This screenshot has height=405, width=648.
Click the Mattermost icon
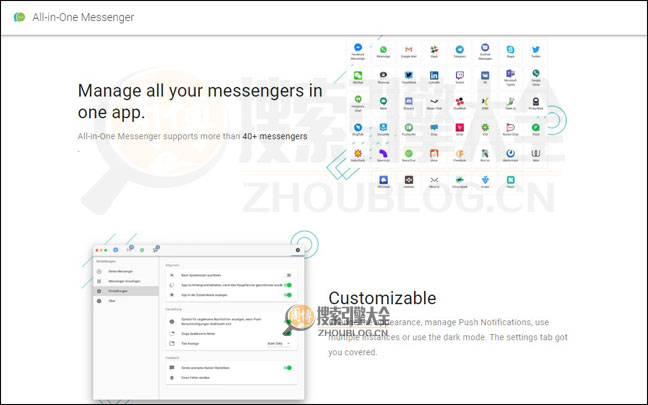coord(510,153)
